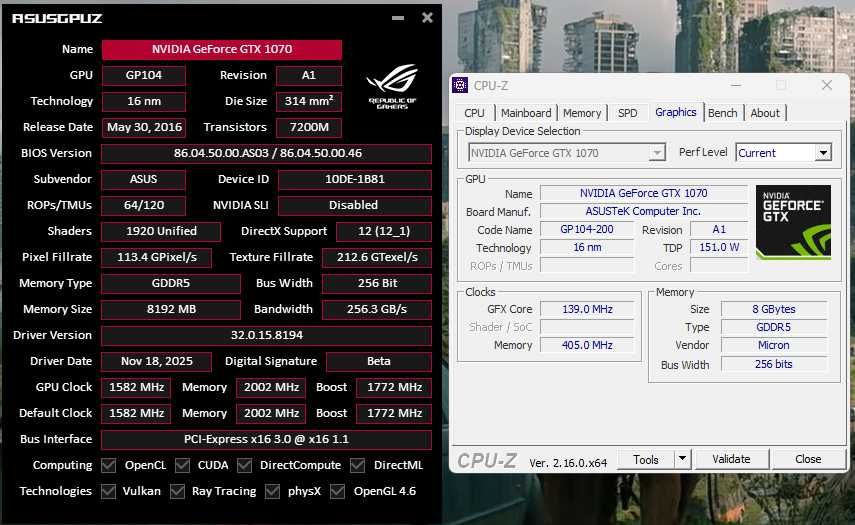Click the ROPs/TMUs 64/120 value
This screenshot has height=525, width=855.
click(144, 206)
